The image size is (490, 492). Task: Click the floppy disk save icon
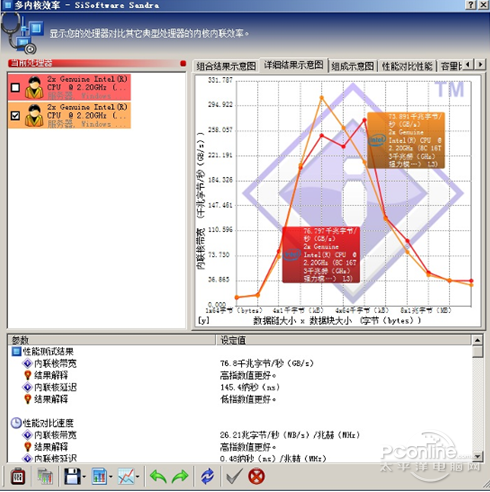72,476
